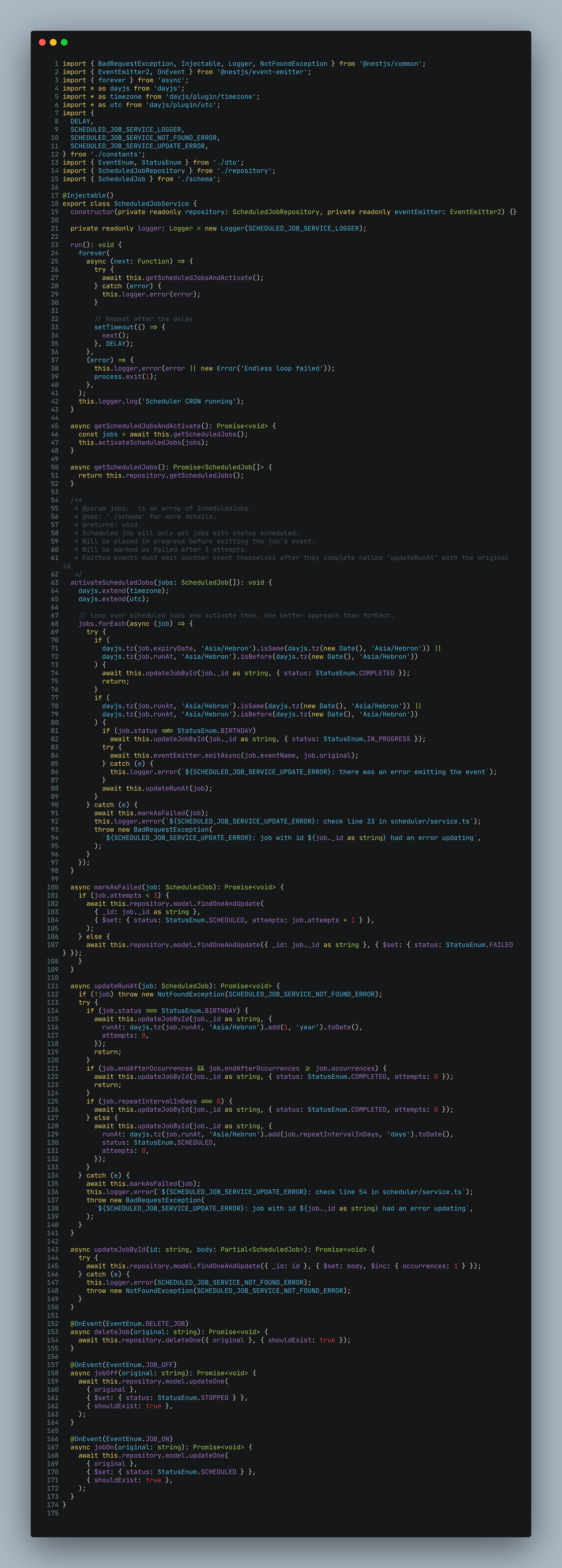Click @OnEvent(EventEnum.JOB_ON) decorator
The width and height of the screenshot is (562, 1568).
[x=122, y=1439]
